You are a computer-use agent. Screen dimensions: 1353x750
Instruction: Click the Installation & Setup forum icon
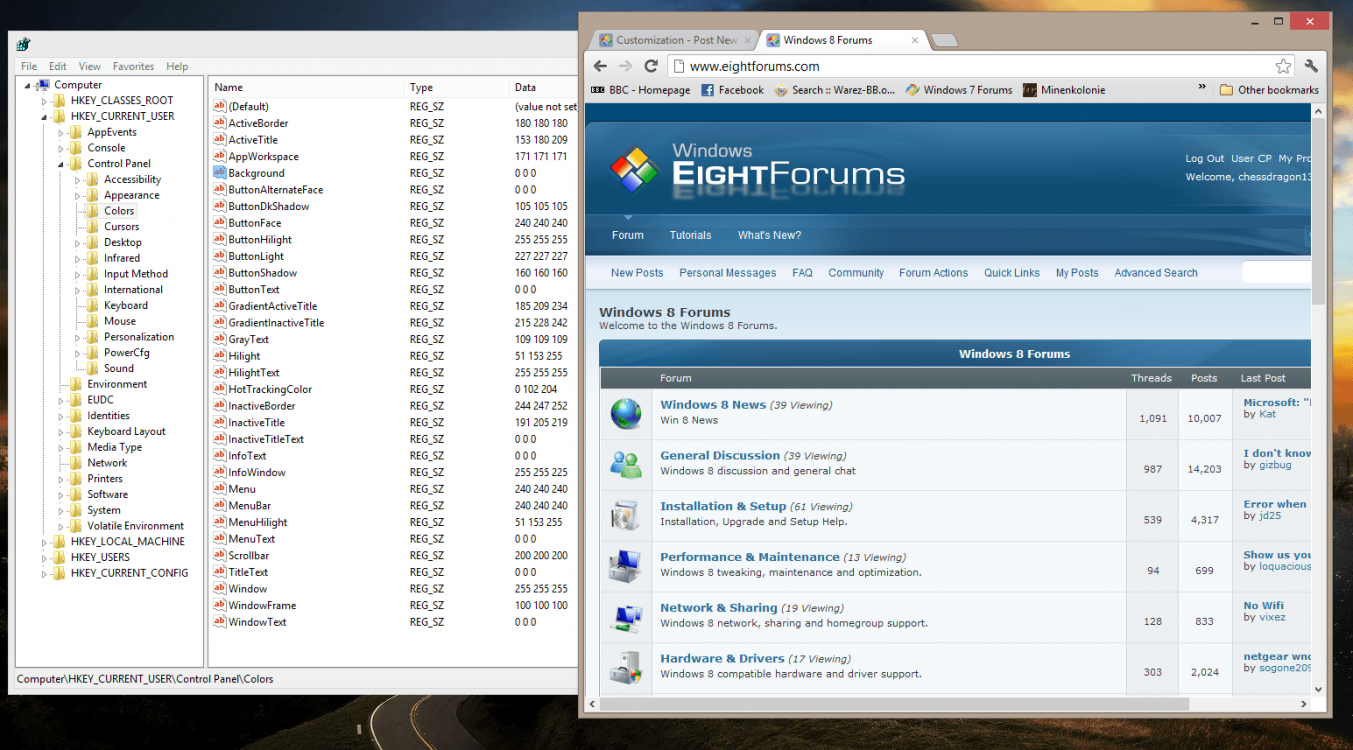click(x=626, y=515)
